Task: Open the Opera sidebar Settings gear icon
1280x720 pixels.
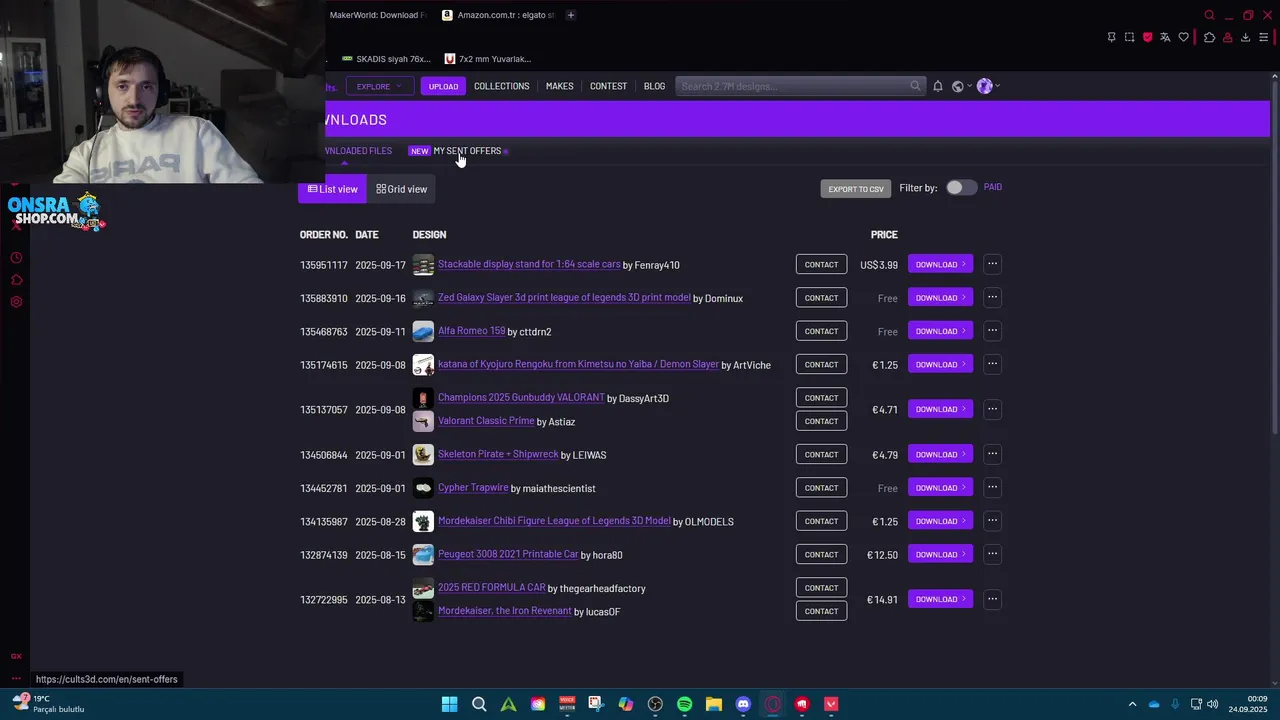Action: pyautogui.click(x=16, y=302)
